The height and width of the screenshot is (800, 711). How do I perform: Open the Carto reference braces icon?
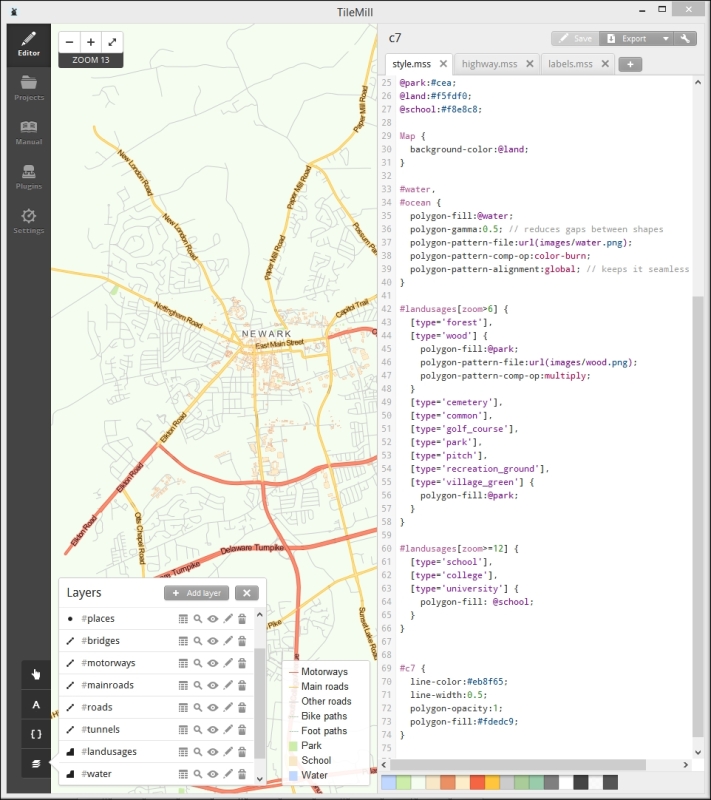[x=36, y=734]
